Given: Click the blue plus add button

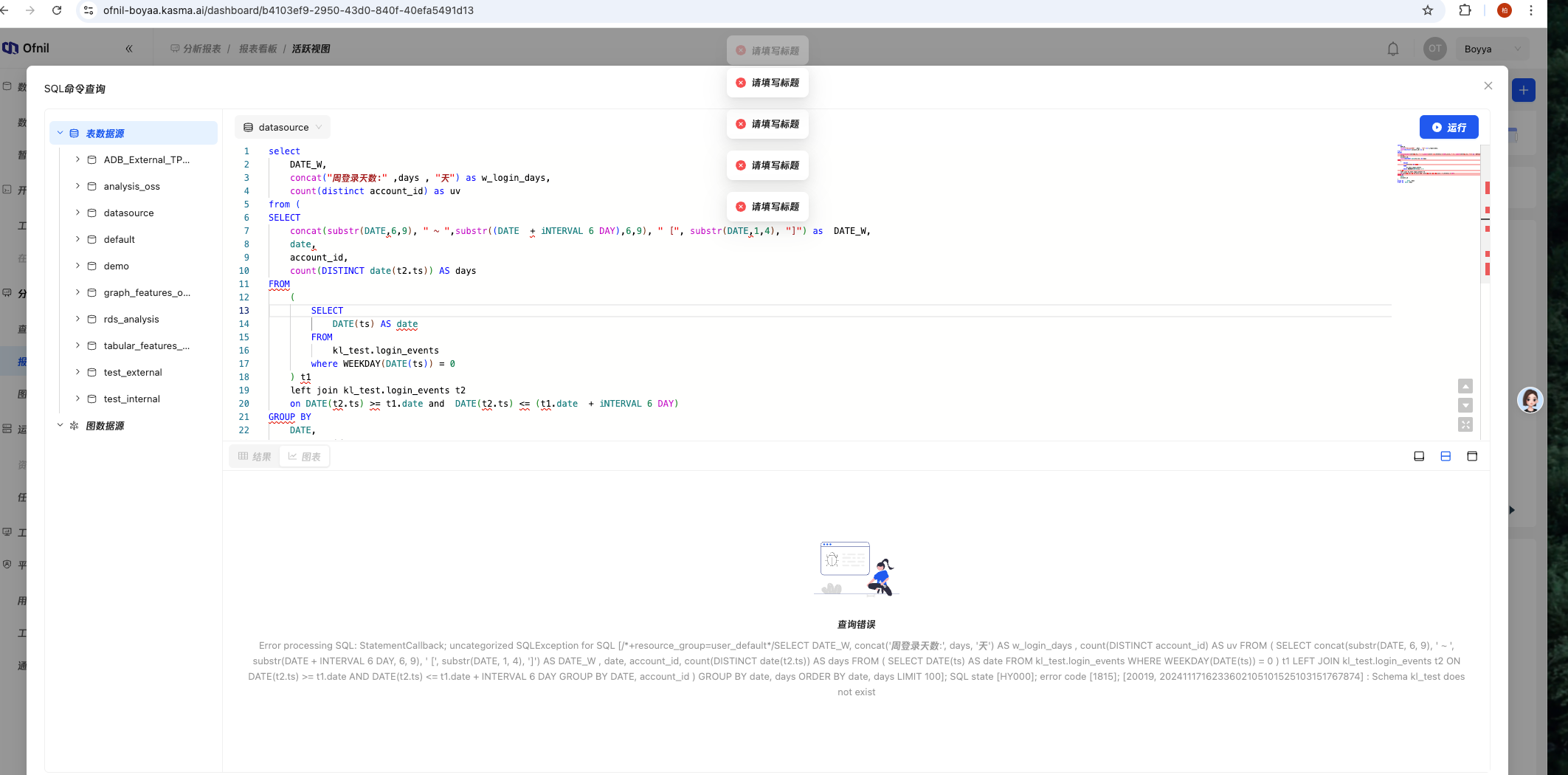Looking at the screenshot, I should 1523,90.
